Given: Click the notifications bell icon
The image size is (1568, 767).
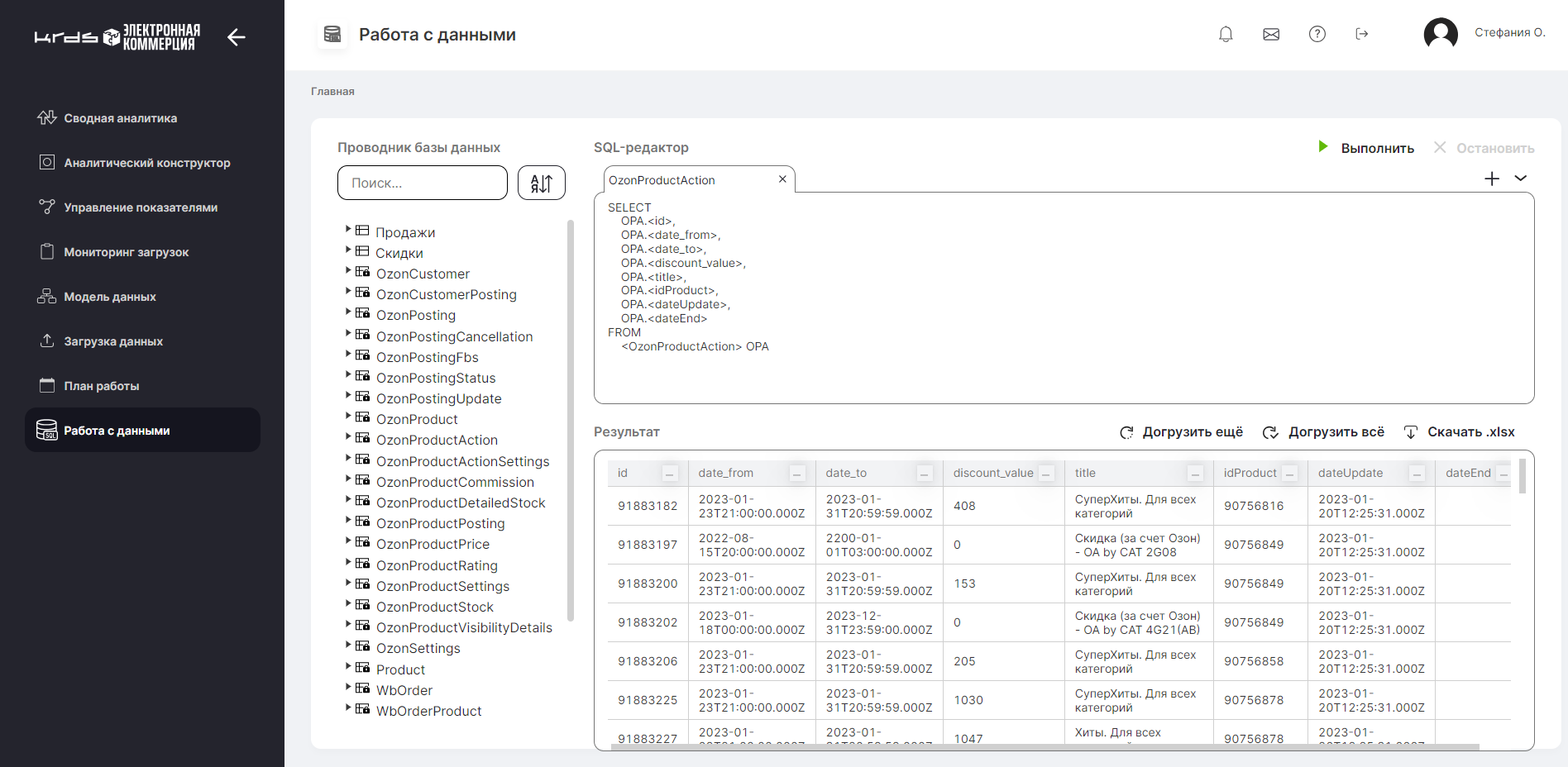Looking at the screenshot, I should (1226, 34).
